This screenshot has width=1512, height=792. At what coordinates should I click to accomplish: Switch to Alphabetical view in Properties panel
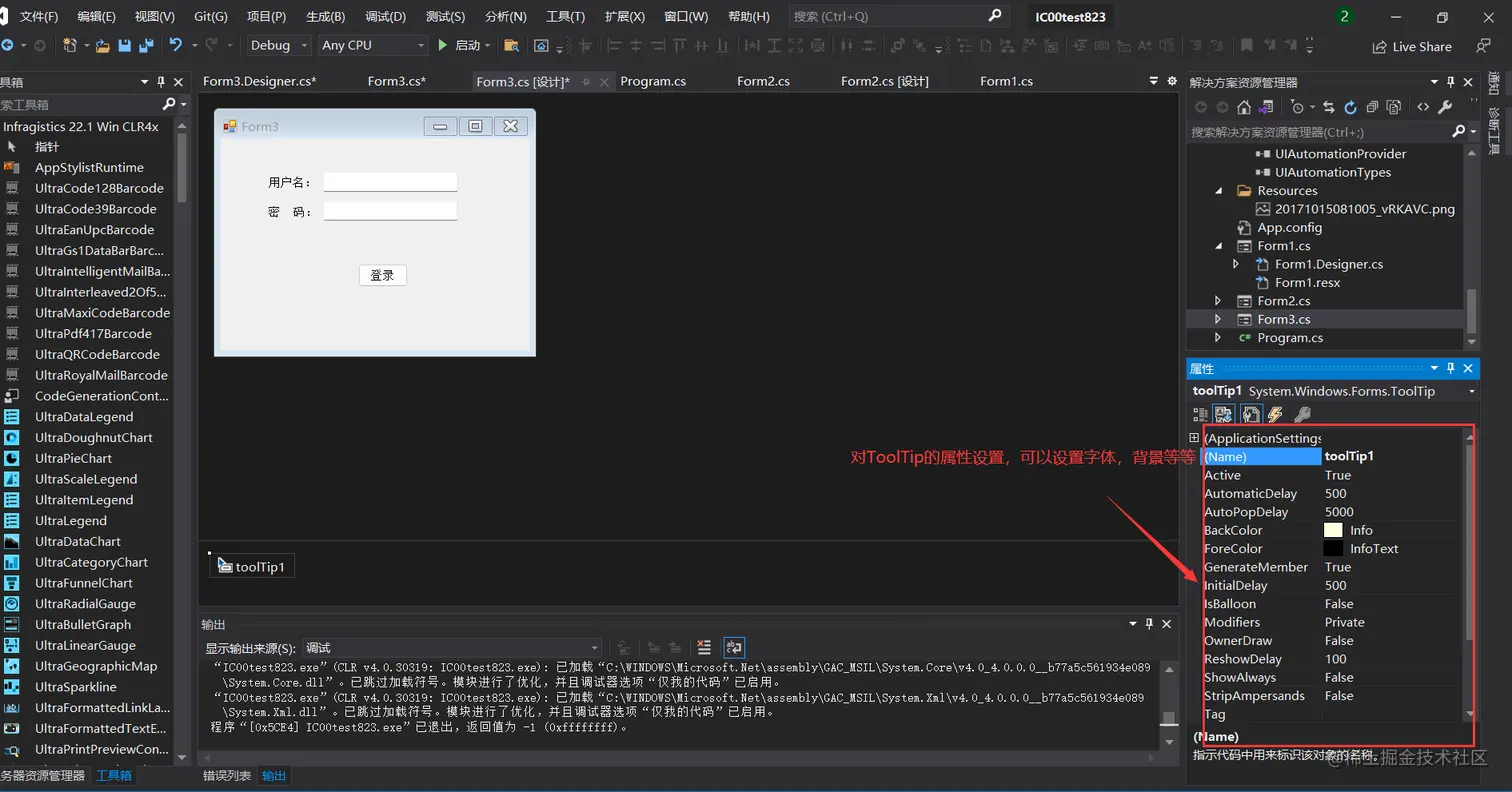(1224, 413)
